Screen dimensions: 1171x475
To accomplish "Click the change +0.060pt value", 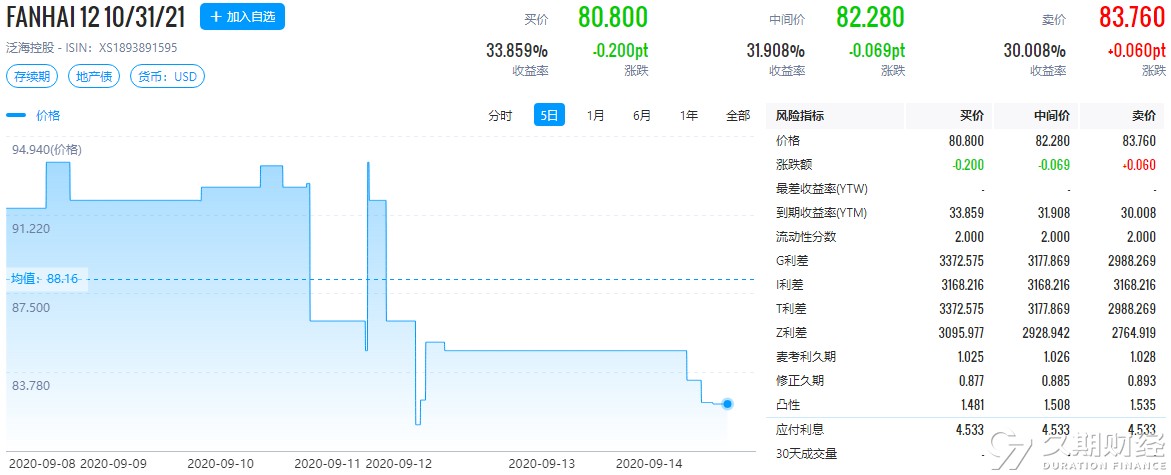I will 1136,51.
